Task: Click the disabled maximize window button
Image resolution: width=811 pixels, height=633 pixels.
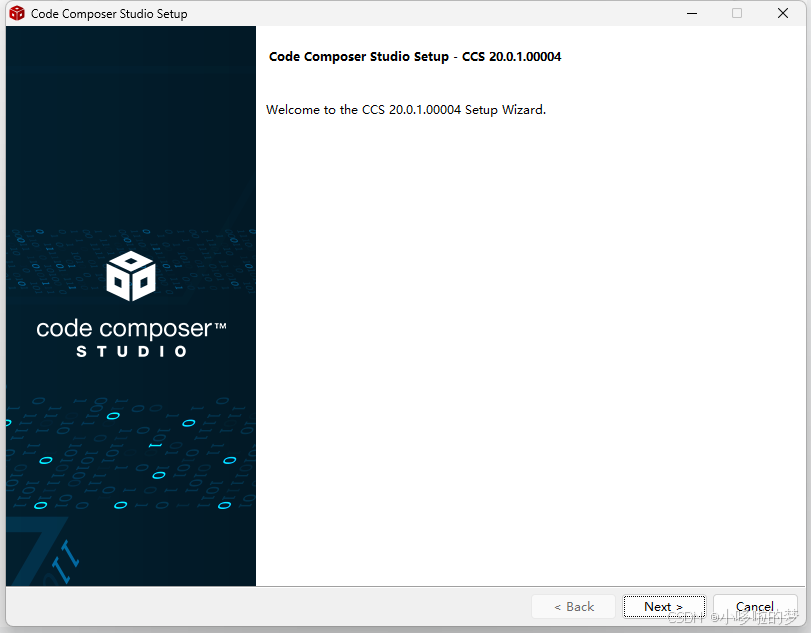Action: pos(737,13)
